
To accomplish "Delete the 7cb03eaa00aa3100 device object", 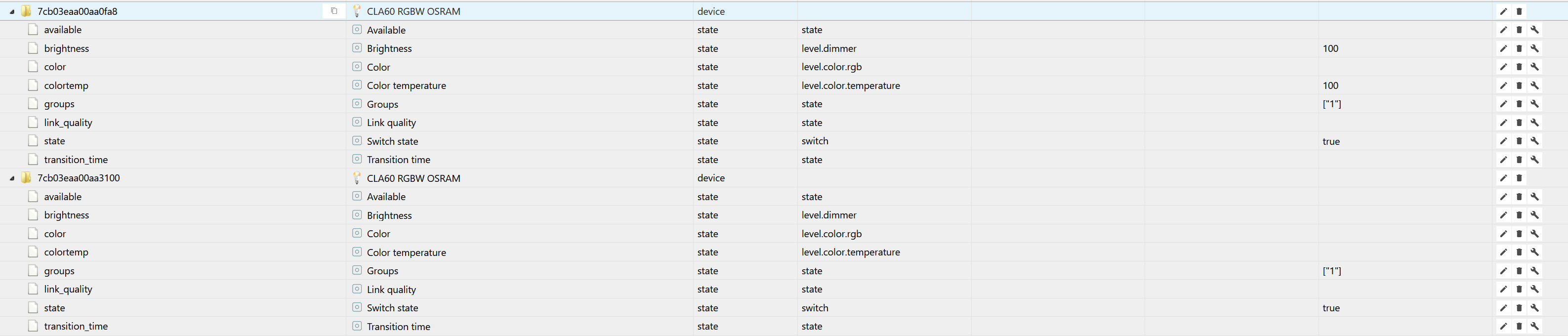I will click(1519, 178).
